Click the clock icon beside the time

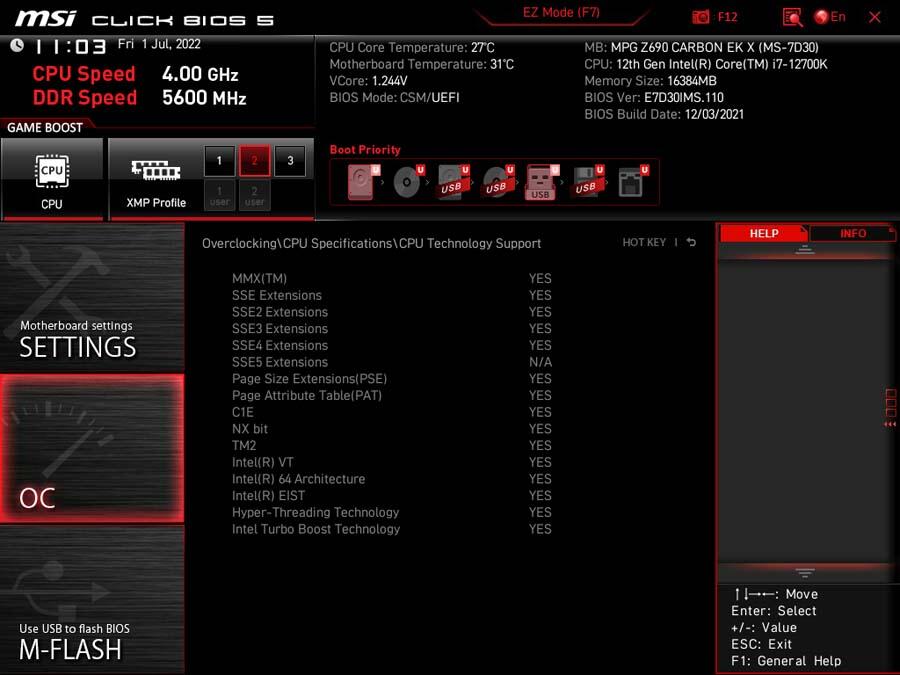tap(17, 45)
